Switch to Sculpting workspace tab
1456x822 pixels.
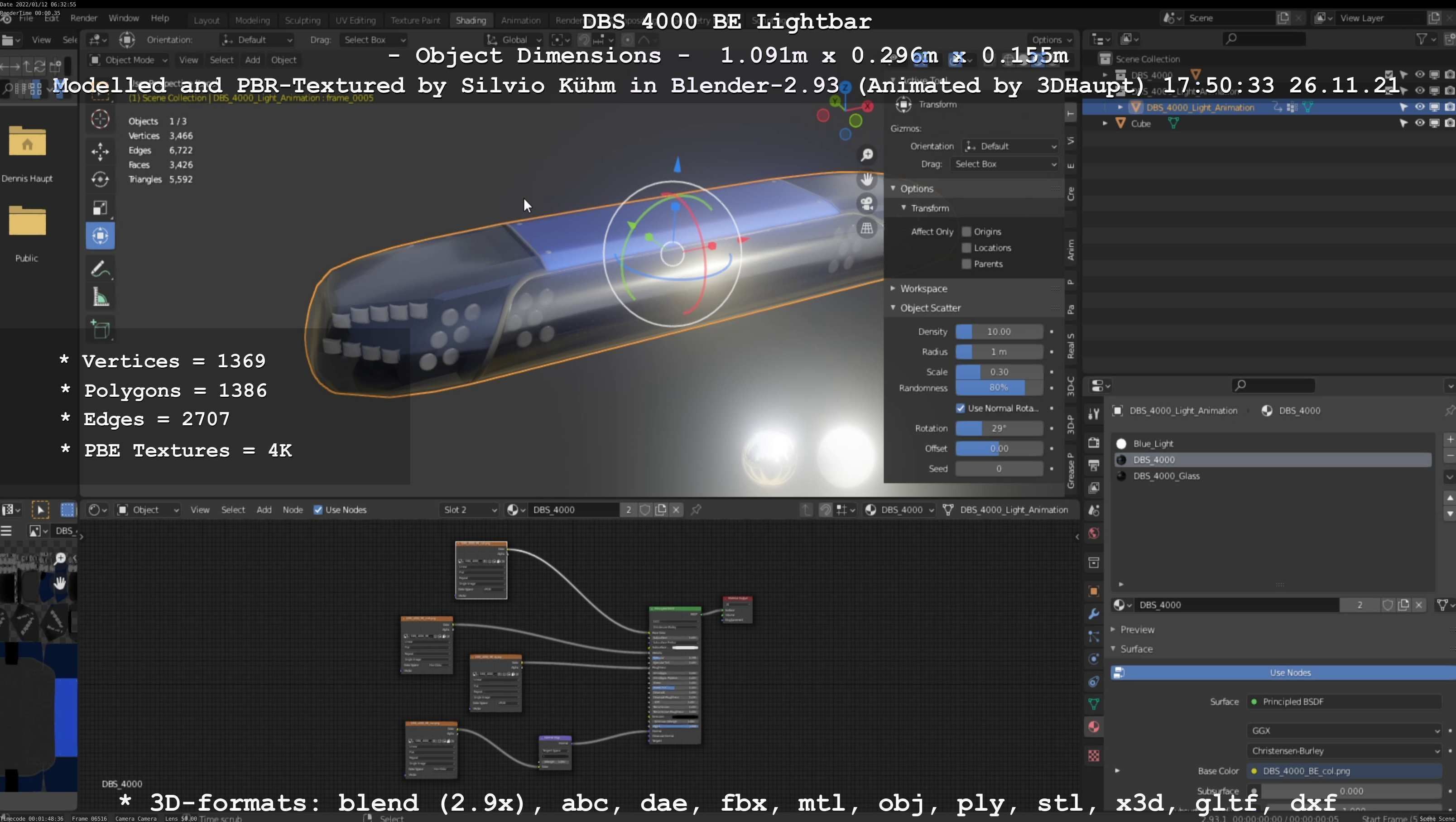303,20
